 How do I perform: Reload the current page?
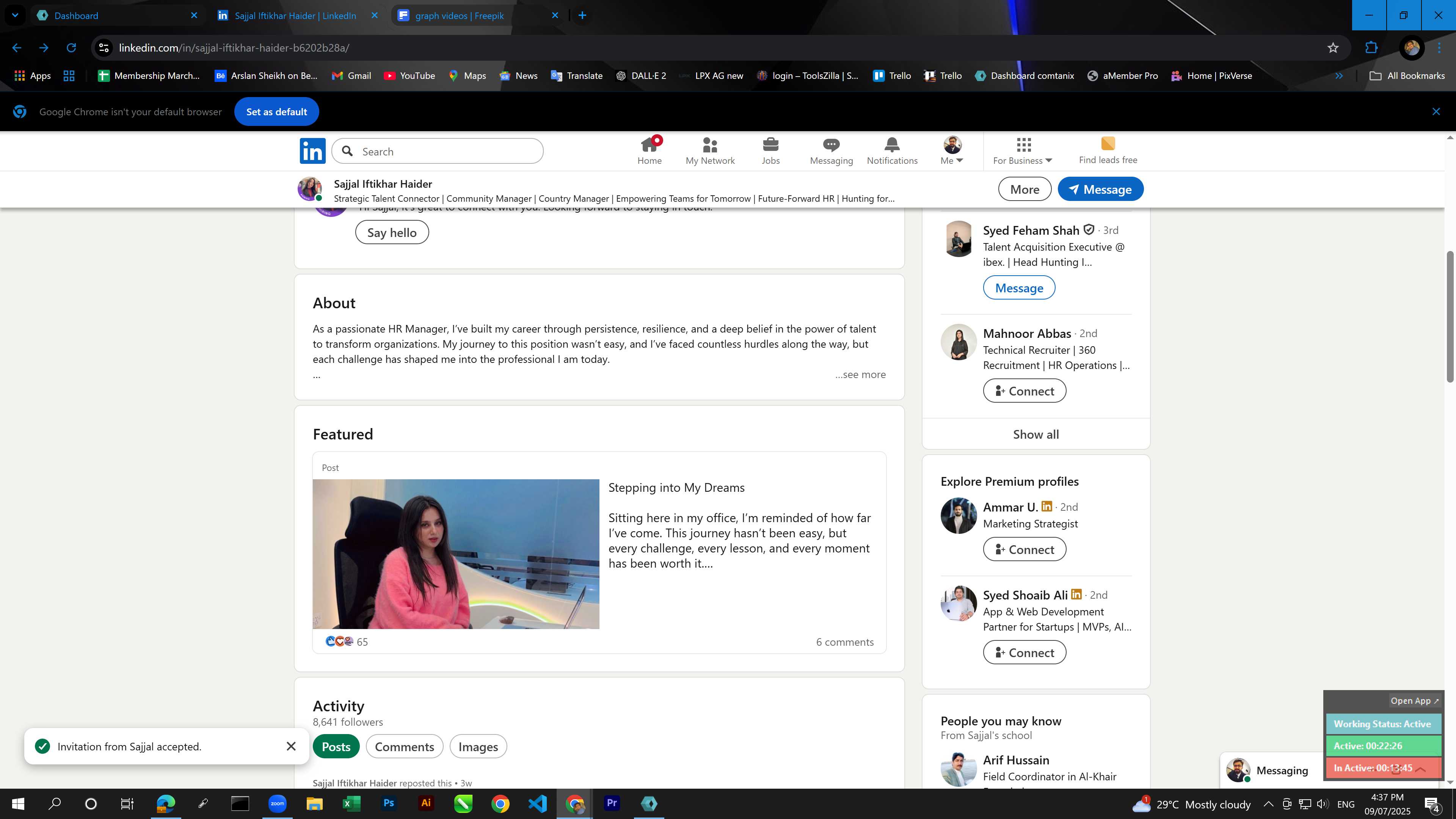pyautogui.click(x=71, y=48)
